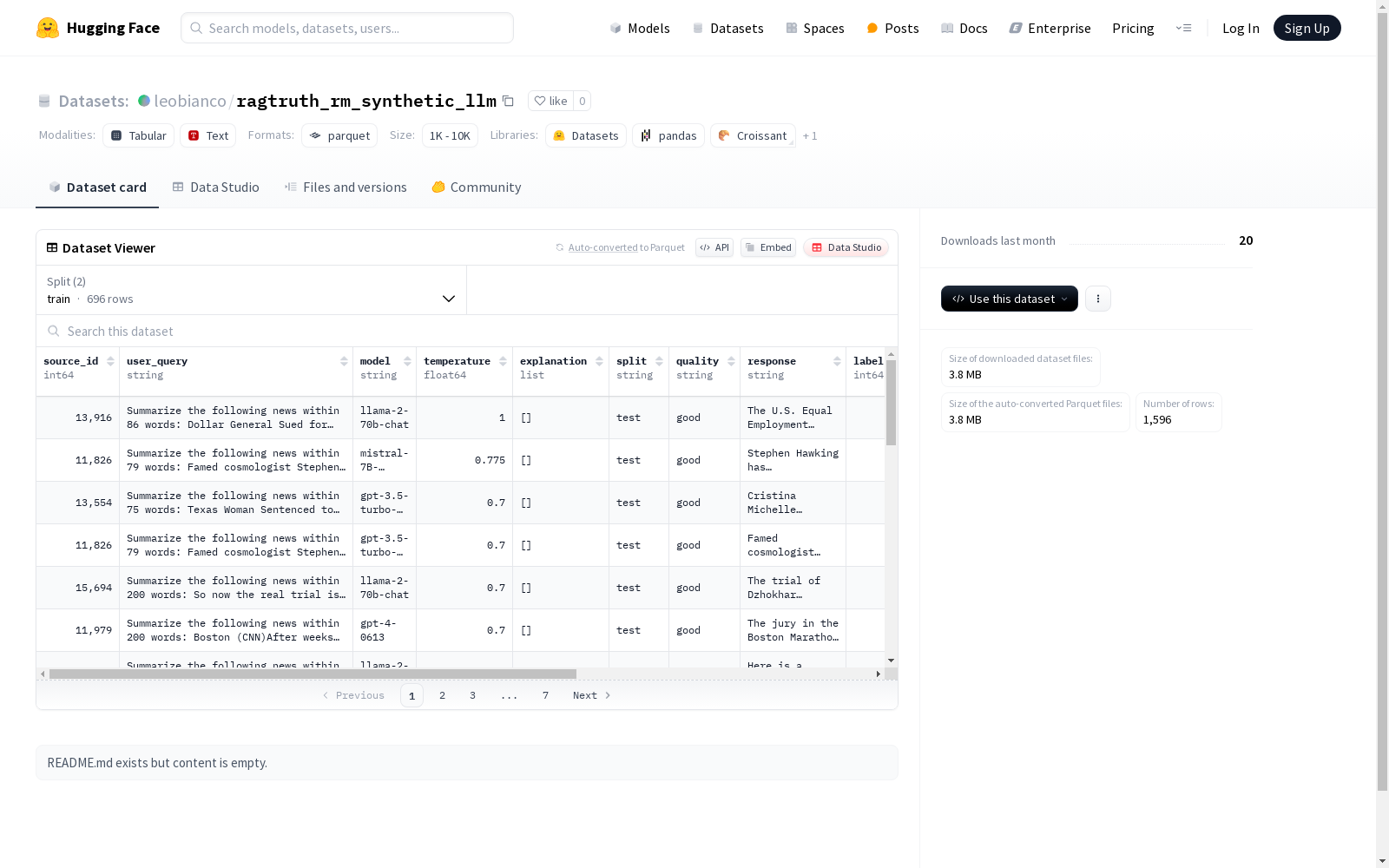The height and width of the screenshot is (868, 1389).
Task: Go to Spaces in the navigation
Action: point(815,28)
